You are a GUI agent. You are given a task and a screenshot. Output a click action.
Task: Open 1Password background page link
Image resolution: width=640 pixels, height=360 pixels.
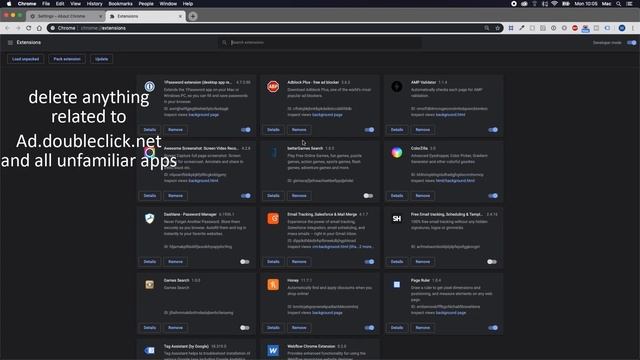pos(204,115)
